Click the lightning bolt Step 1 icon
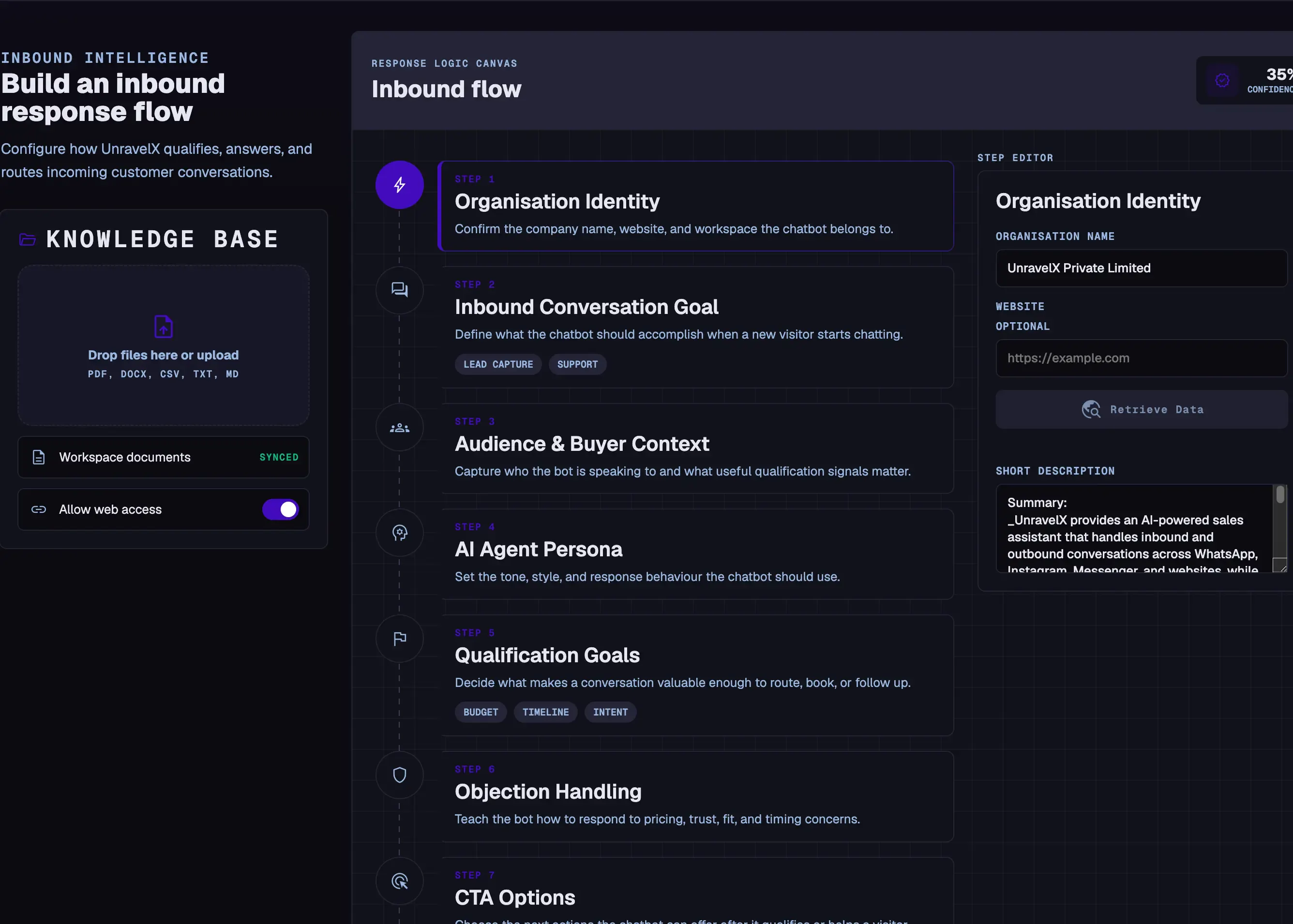This screenshot has height=924, width=1293. (x=400, y=185)
